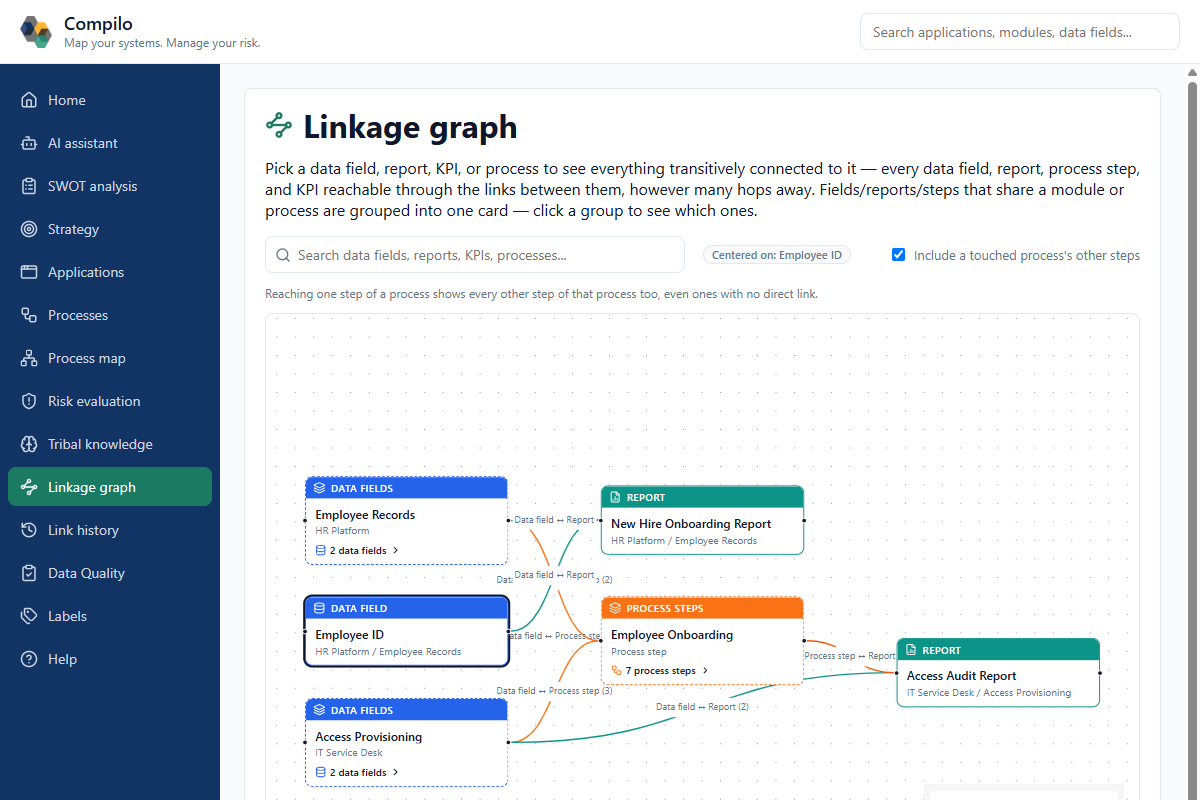Expand 2 data fields in Access Provisioning
Viewport: 1200px width, 800px height.
tap(357, 772)
